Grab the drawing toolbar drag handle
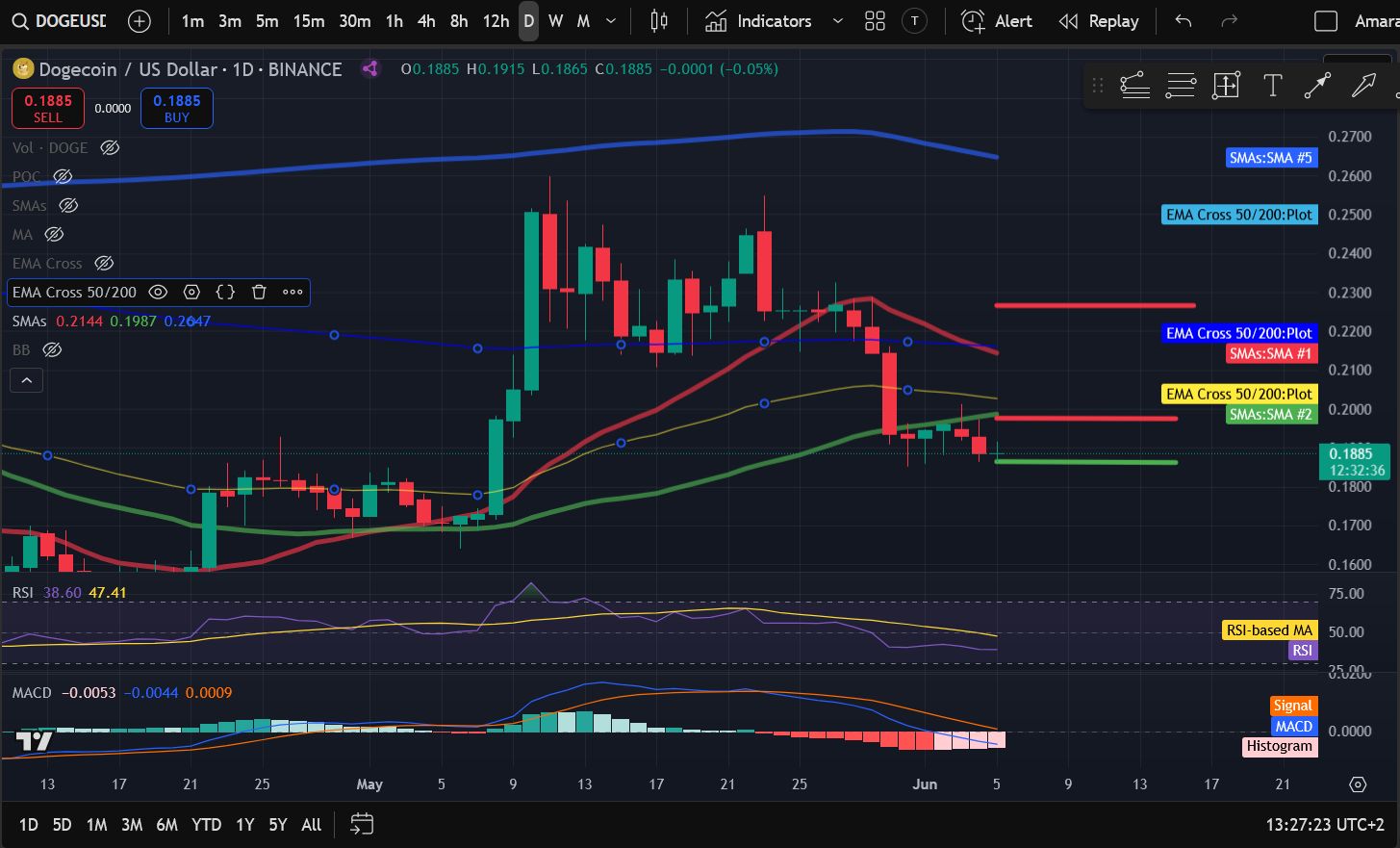This screenshot has height=848, width=1400. 1097,86
